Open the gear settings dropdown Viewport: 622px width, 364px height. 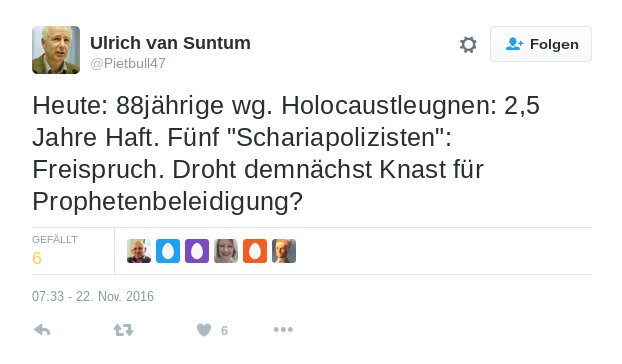pyautogui.click(x=468, y=44)
